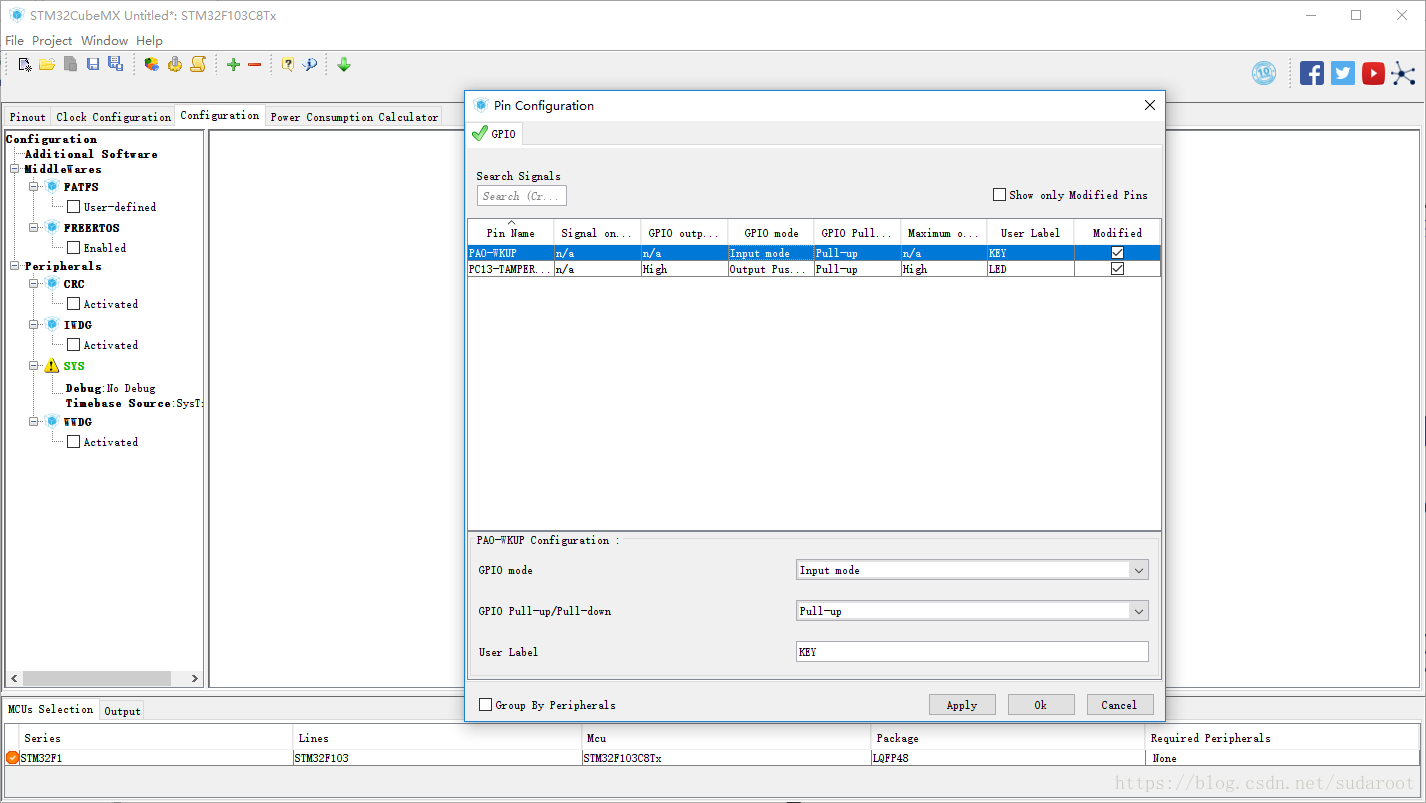Click the Save Project disk icon
Viewport: 1426px width, 803px height.
[93, 64]
